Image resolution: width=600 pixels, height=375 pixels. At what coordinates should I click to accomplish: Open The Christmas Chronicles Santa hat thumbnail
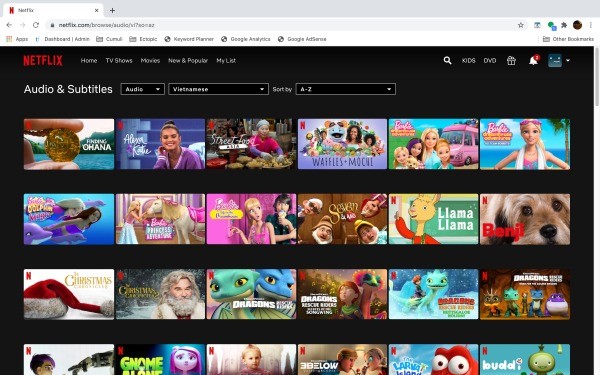pos(69,294)
